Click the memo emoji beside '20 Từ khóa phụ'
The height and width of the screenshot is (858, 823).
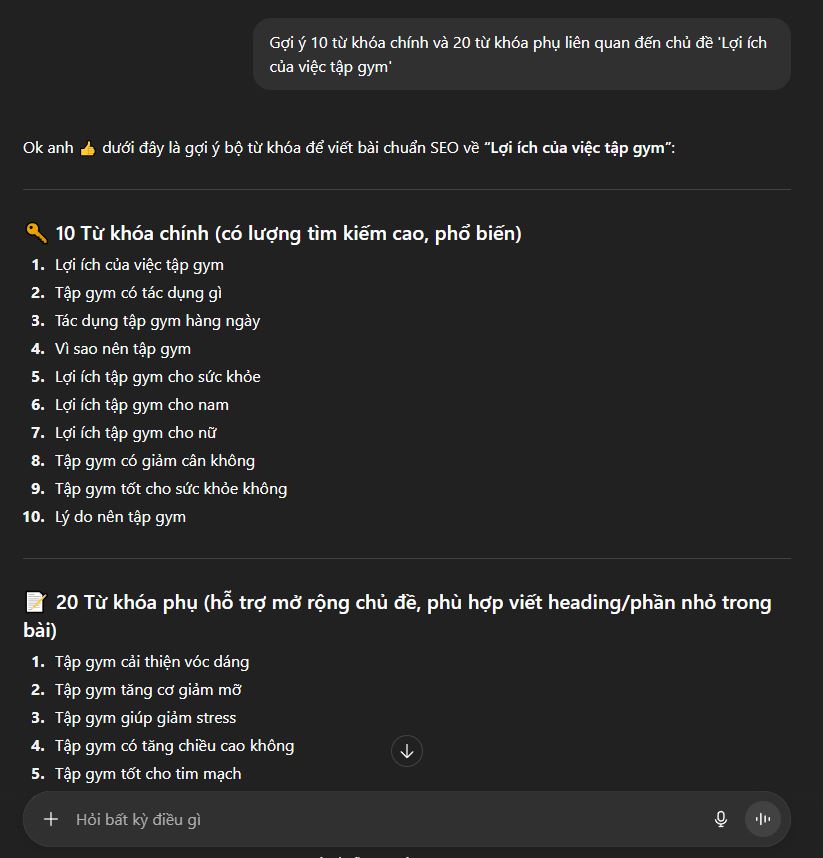coord(36,602)
